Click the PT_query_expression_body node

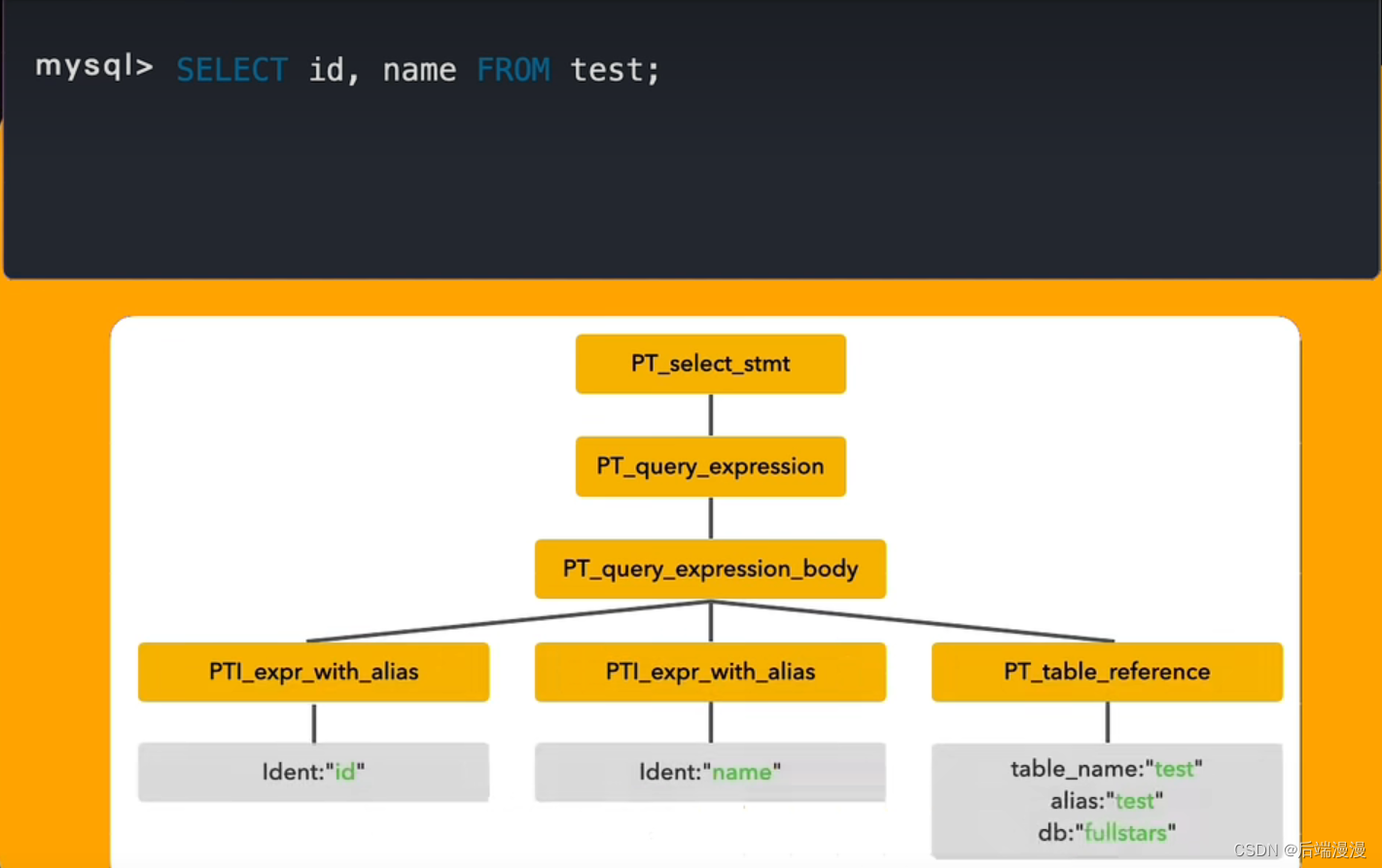click(710, 569)
